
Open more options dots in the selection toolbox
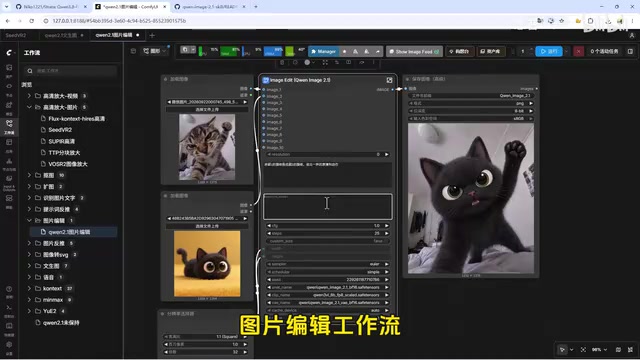point(373,62)
